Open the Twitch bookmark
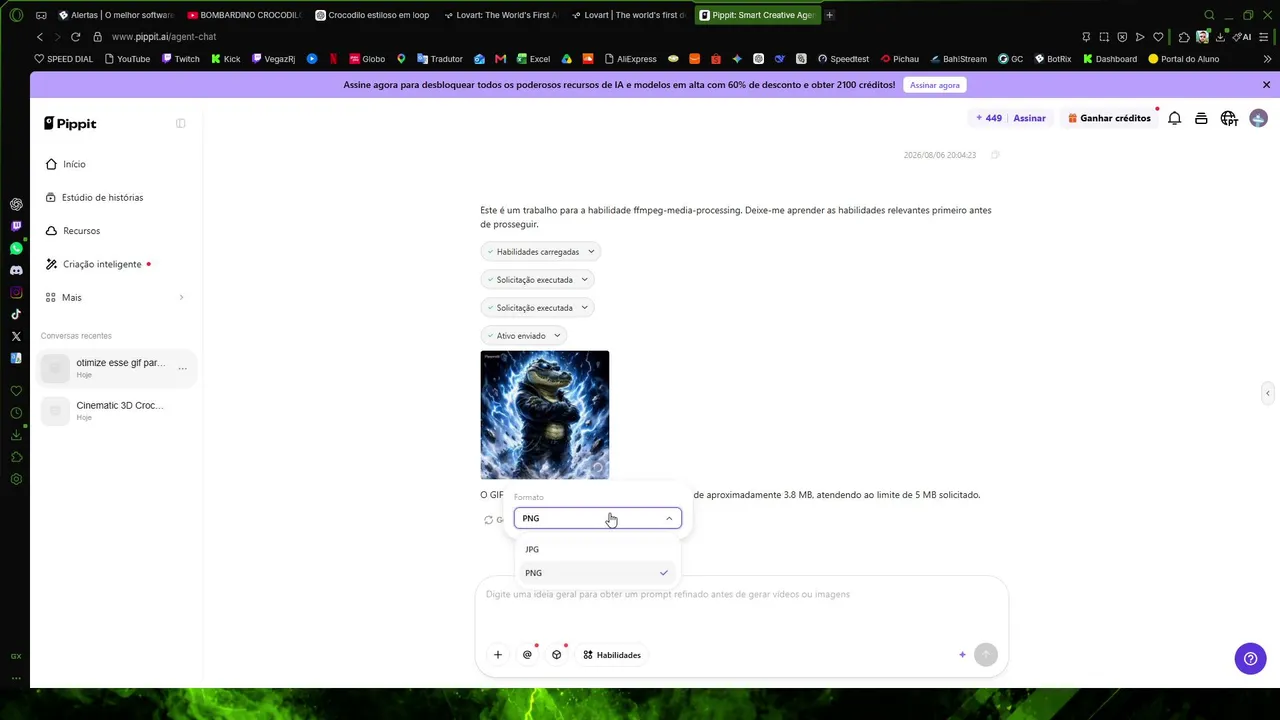The image size is (1280, 720). (x=181, y=59)
